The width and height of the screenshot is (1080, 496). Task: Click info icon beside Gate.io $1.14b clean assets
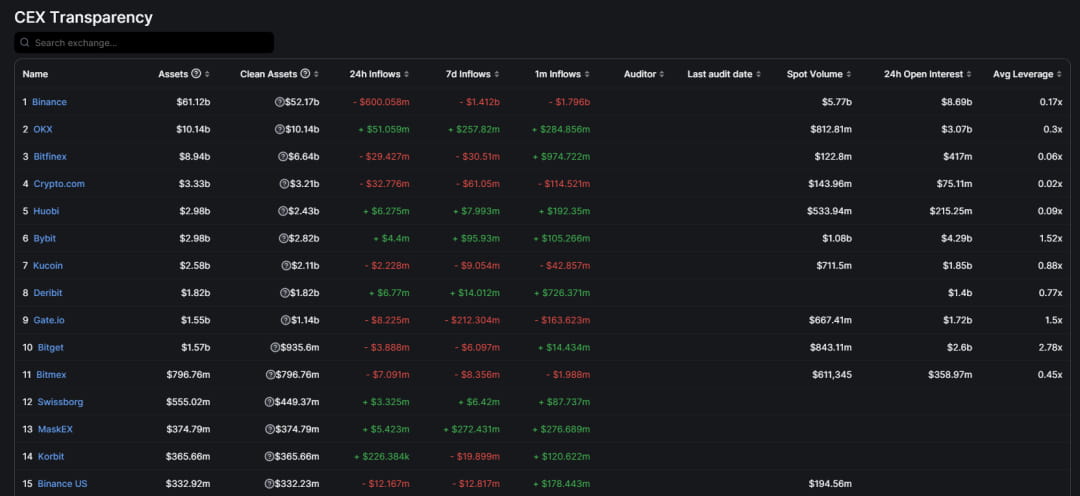tap(285, 320)
